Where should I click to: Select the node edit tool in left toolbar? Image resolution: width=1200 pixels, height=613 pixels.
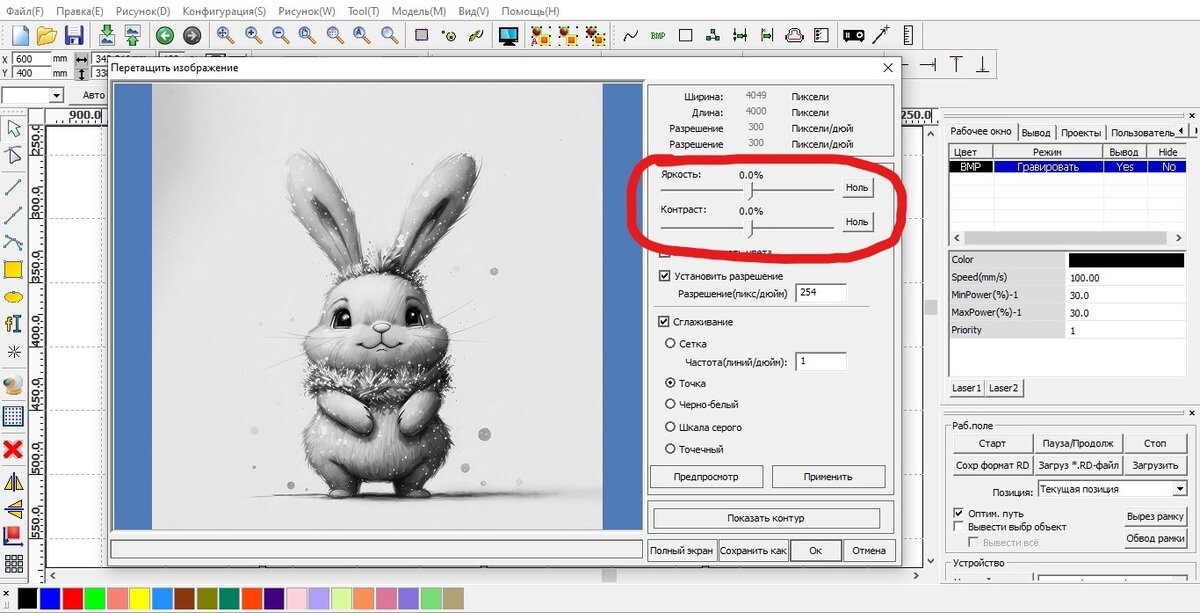[13, 157]
